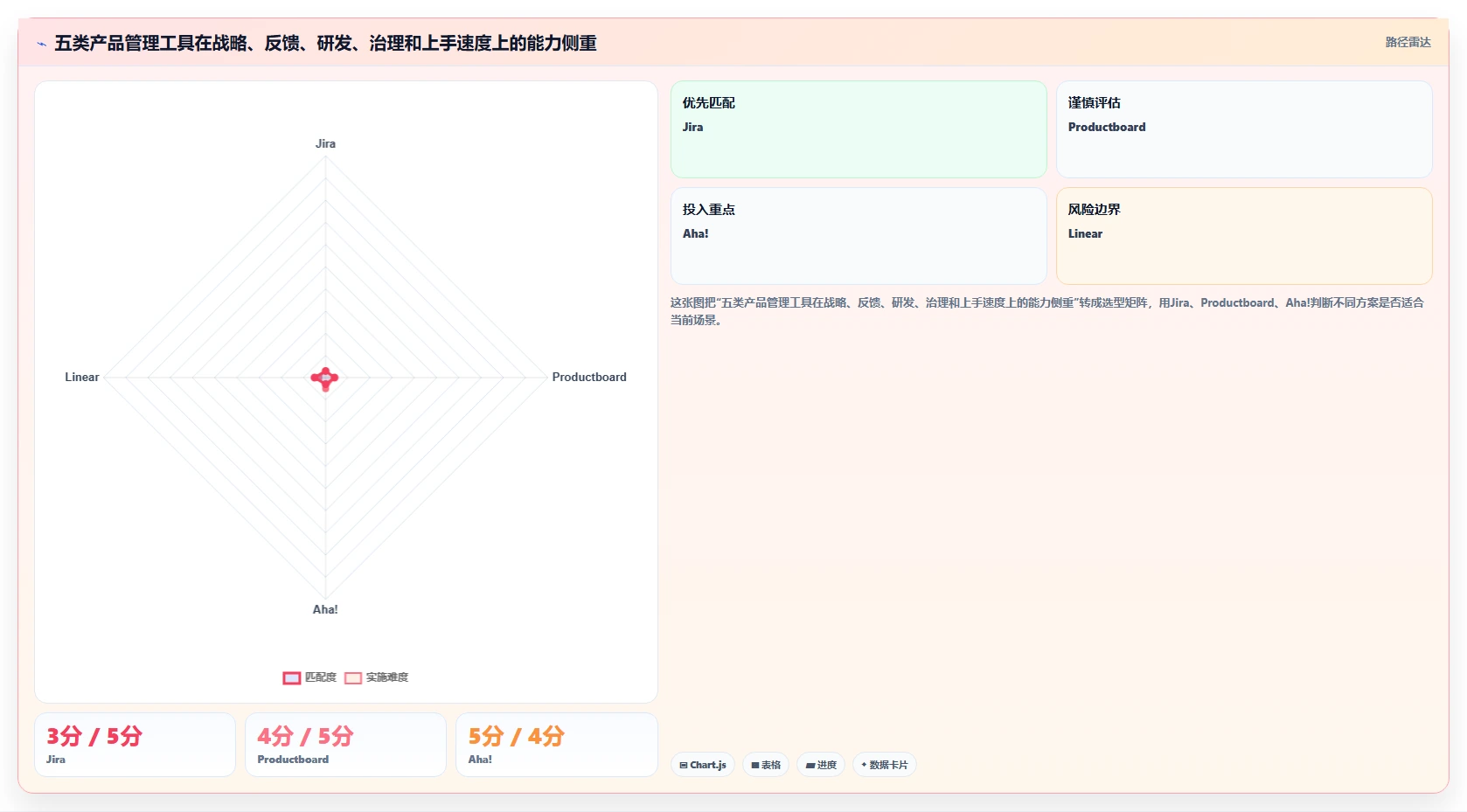1467x812 pixels.
Task: Click the 路径雷达 tag in the header
Action: click(1408, 42)
